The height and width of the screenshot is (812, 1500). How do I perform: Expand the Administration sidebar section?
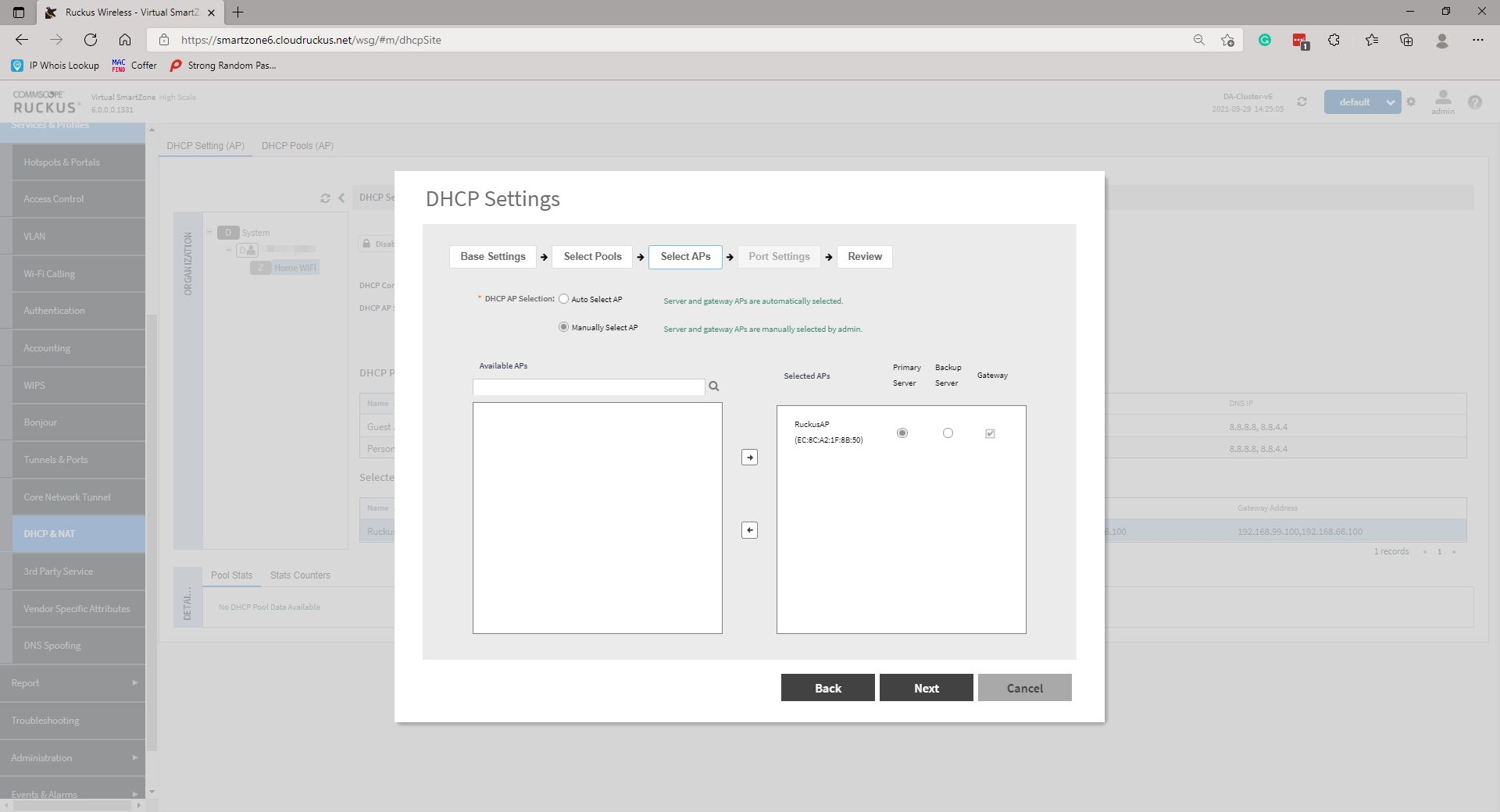[x=73, y=758]
